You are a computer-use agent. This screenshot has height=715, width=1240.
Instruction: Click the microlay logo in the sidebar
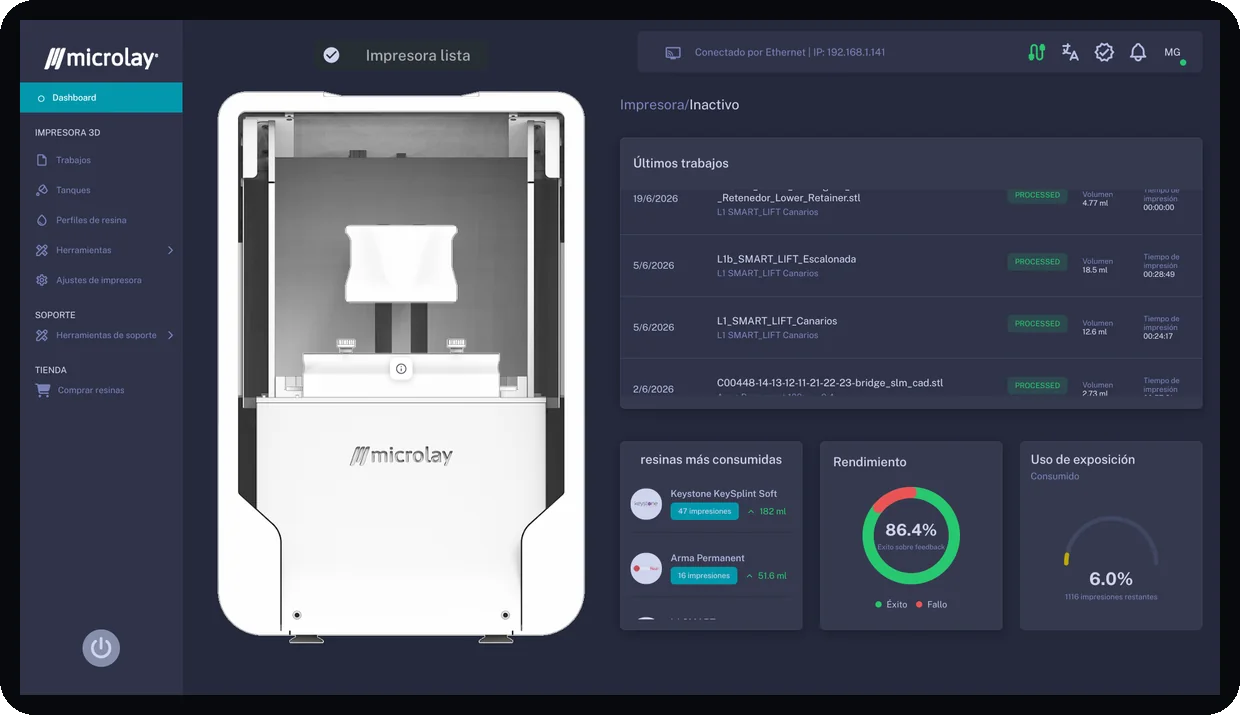point(101,58)
